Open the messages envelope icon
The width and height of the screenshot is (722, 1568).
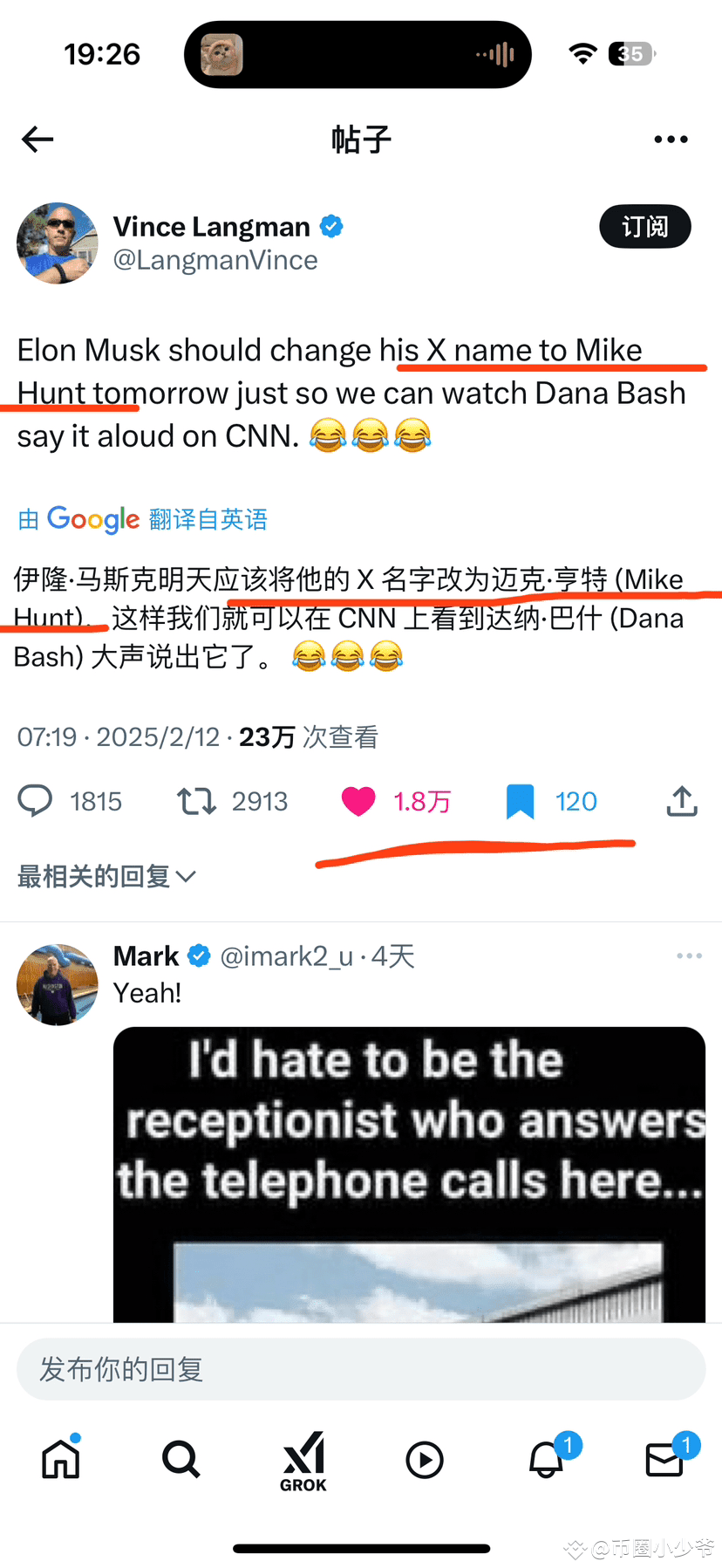pos(664,1459)
